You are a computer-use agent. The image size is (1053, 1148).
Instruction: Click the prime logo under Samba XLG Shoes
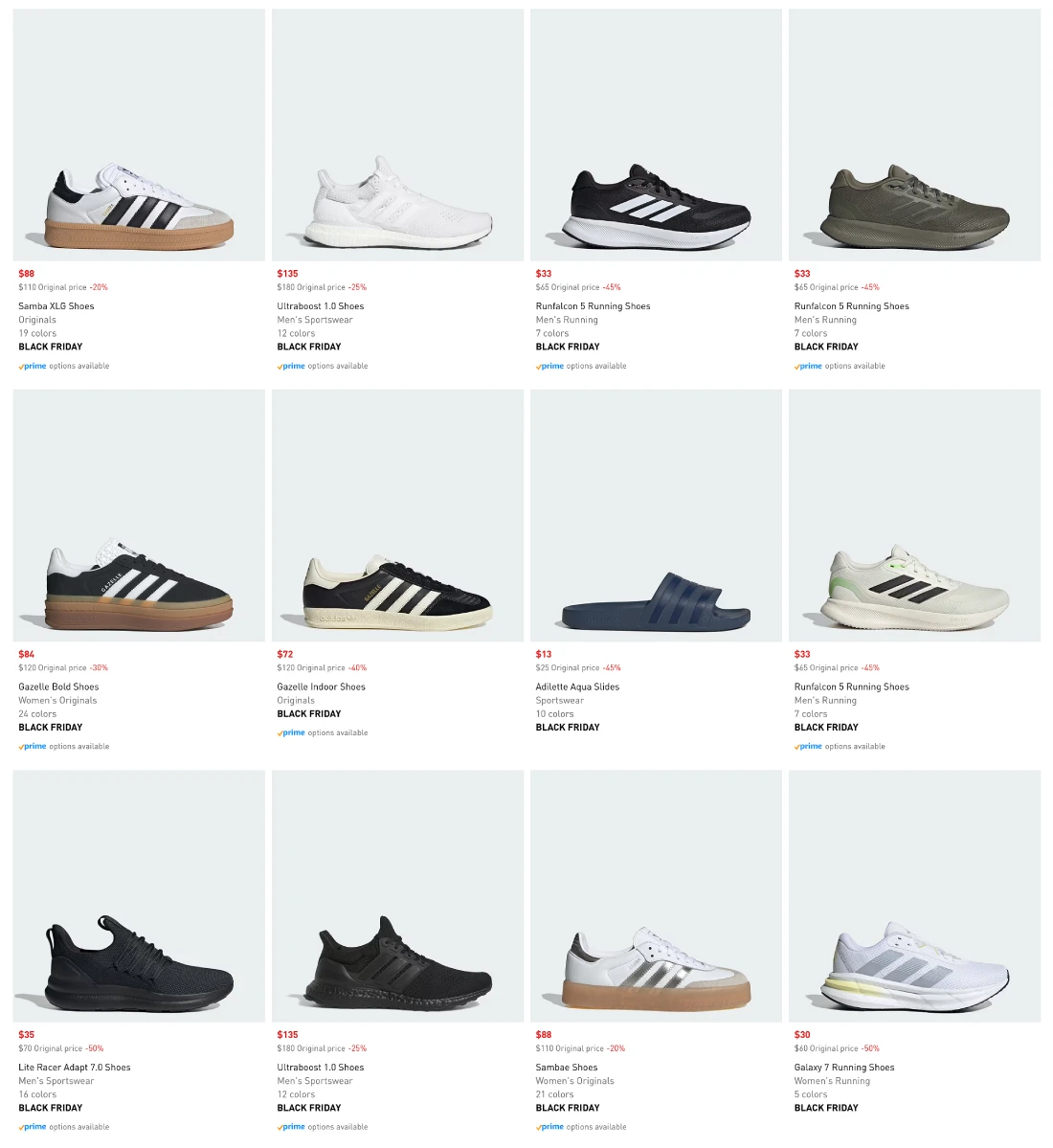tap(34, 366)
